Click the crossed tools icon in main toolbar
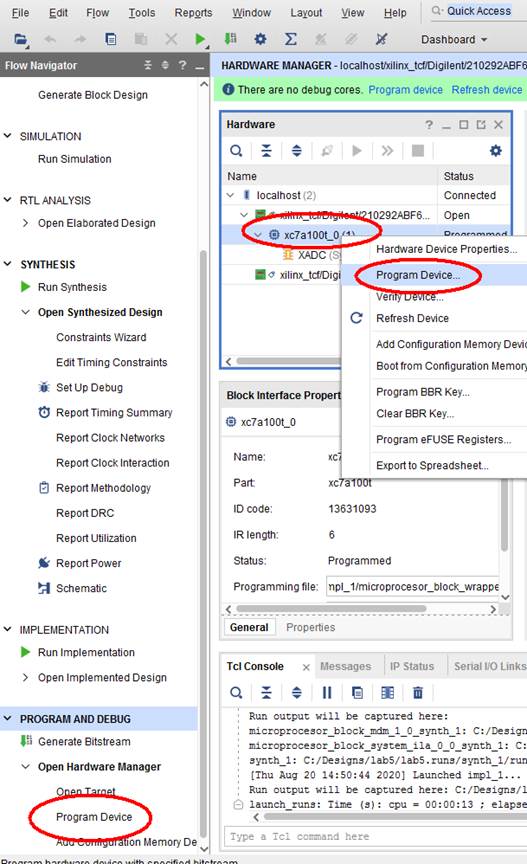The width and height of the screenshot is (527, 864). [x=381, y=39]
